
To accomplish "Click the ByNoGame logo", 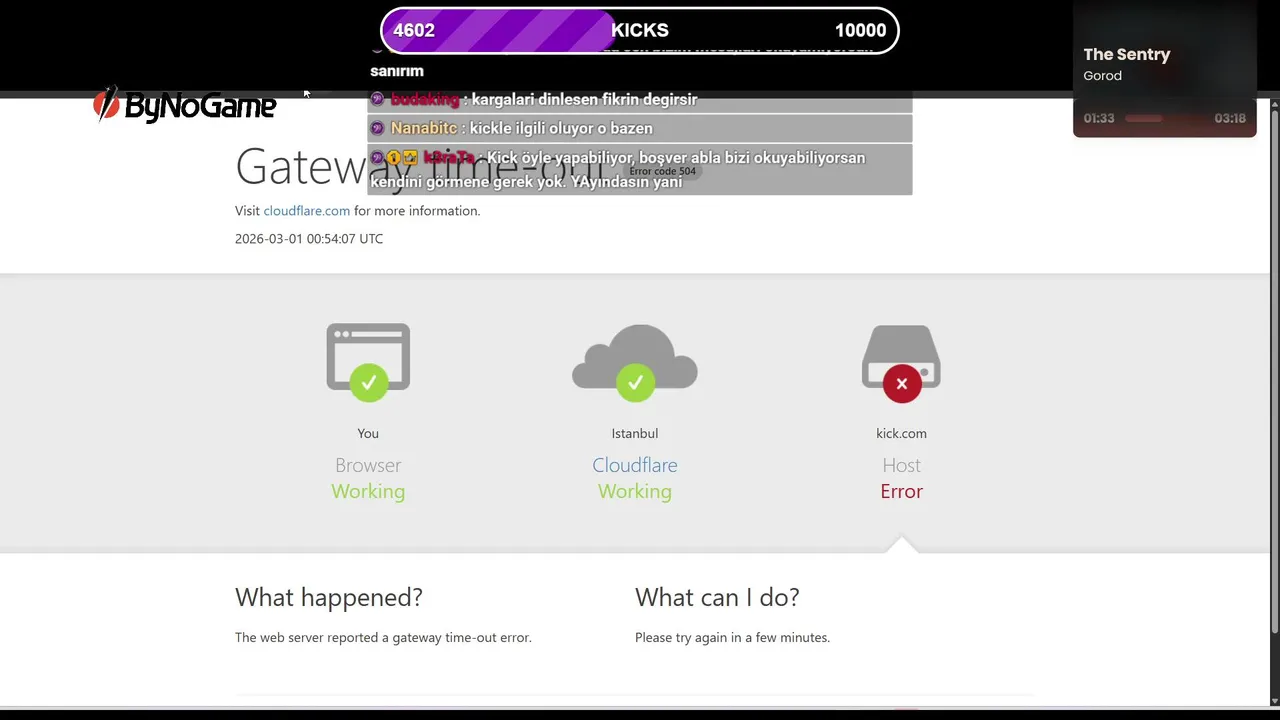I will point(184,103).
